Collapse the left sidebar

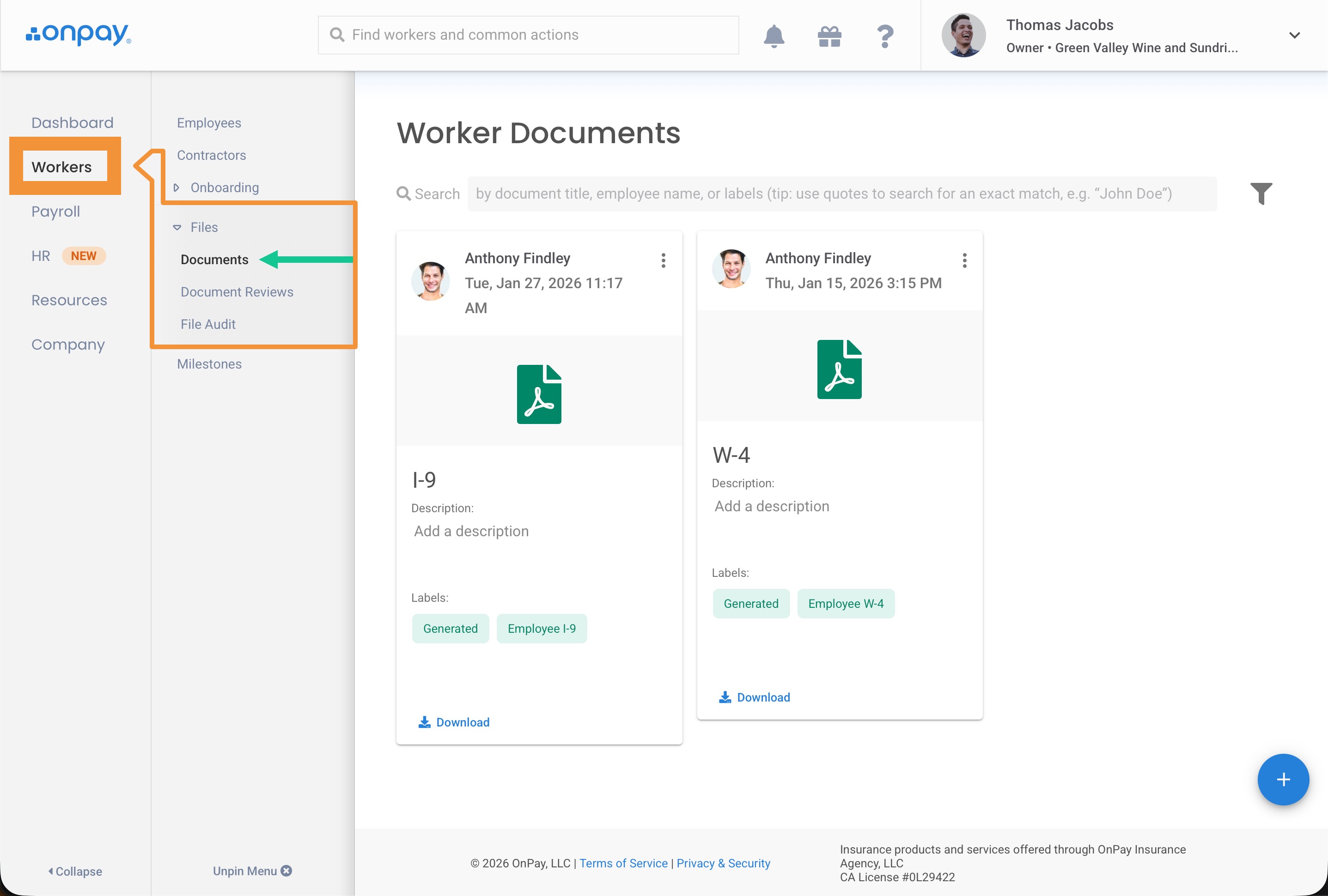click(75, 871)
